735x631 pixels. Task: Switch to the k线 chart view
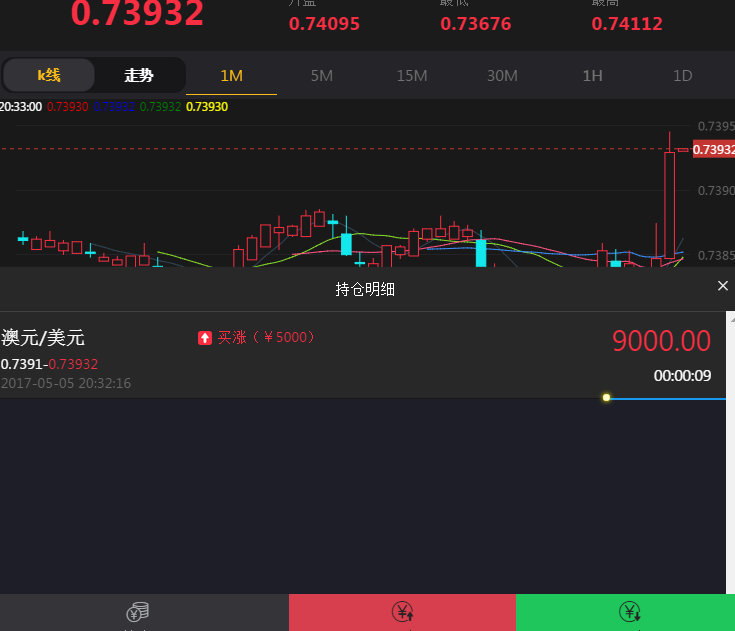click(x=49, y=75)
